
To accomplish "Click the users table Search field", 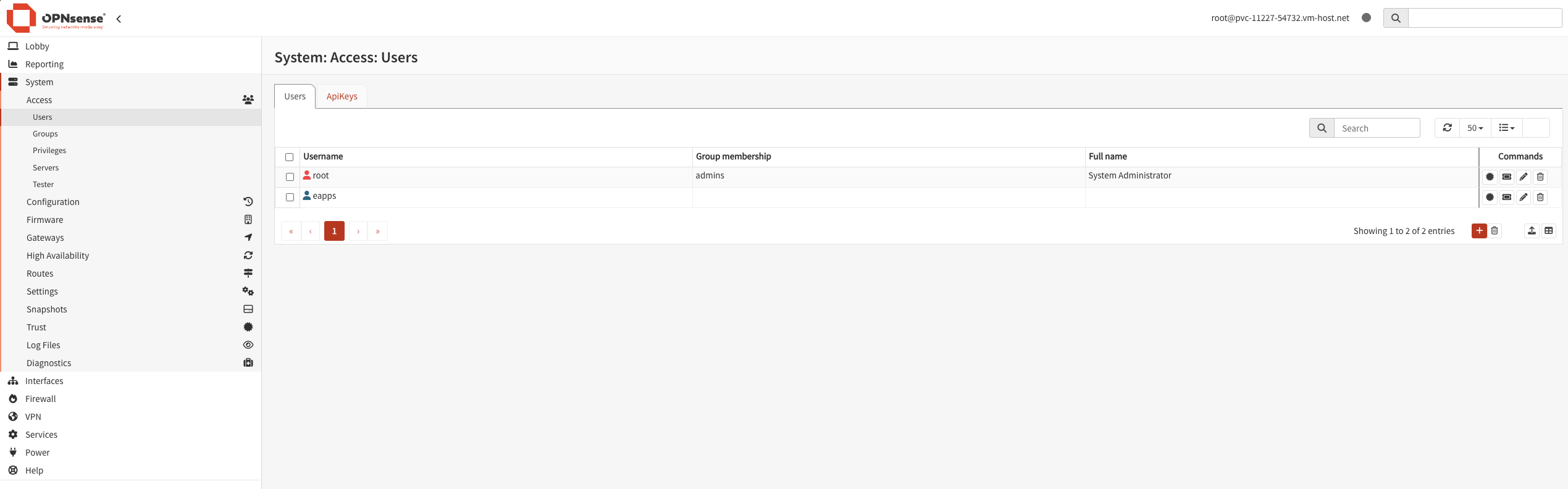I will [1377, 128].
